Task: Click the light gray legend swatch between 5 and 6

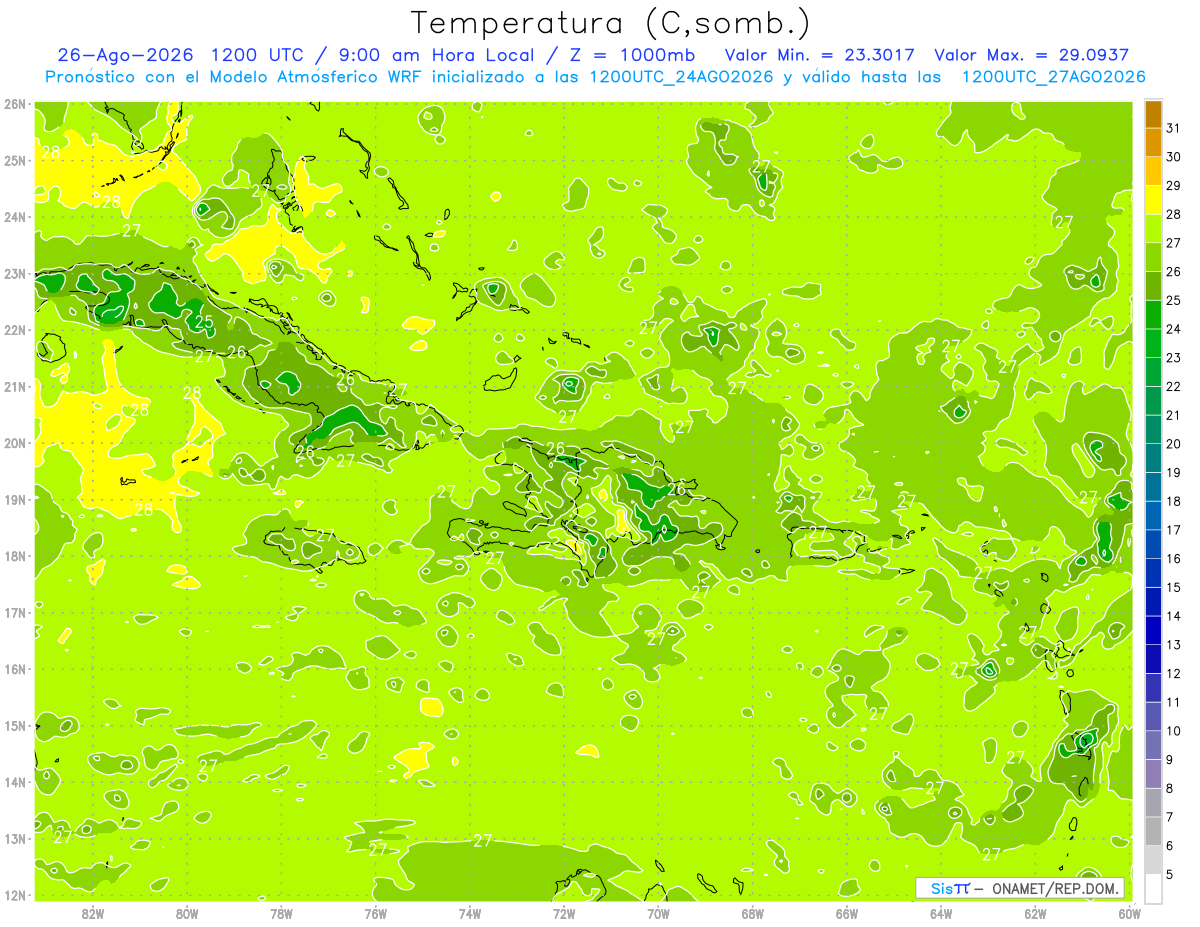Action: click(1152, 860)
